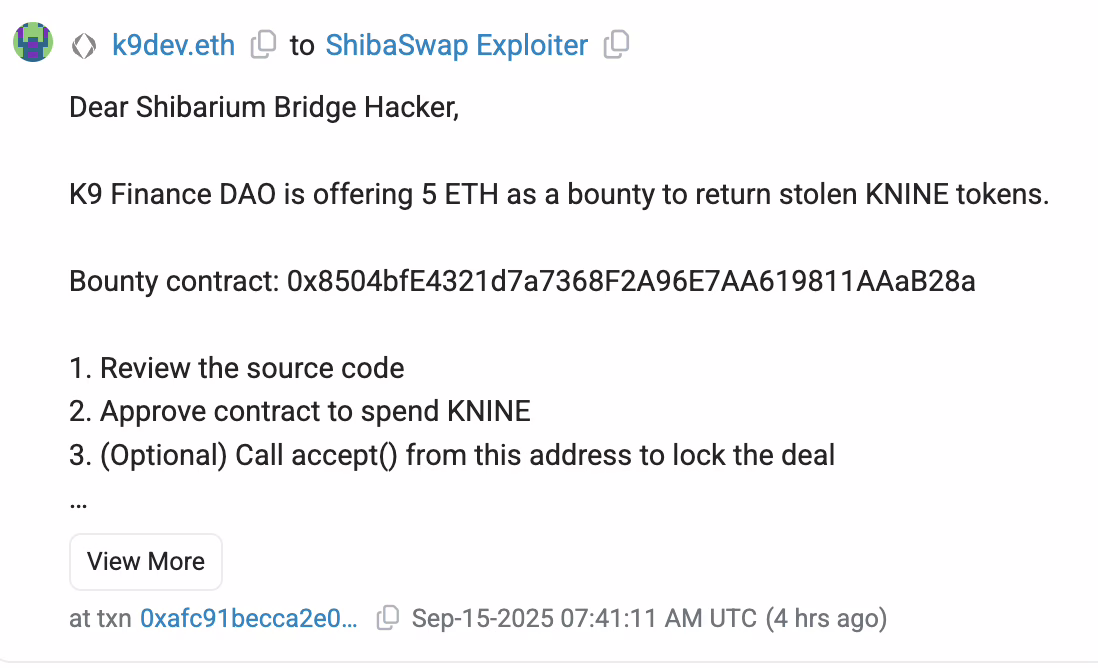Click the '(4 hrs ago)' relative time
Viewport: 1098px width, 668px height.
[826, 618]
